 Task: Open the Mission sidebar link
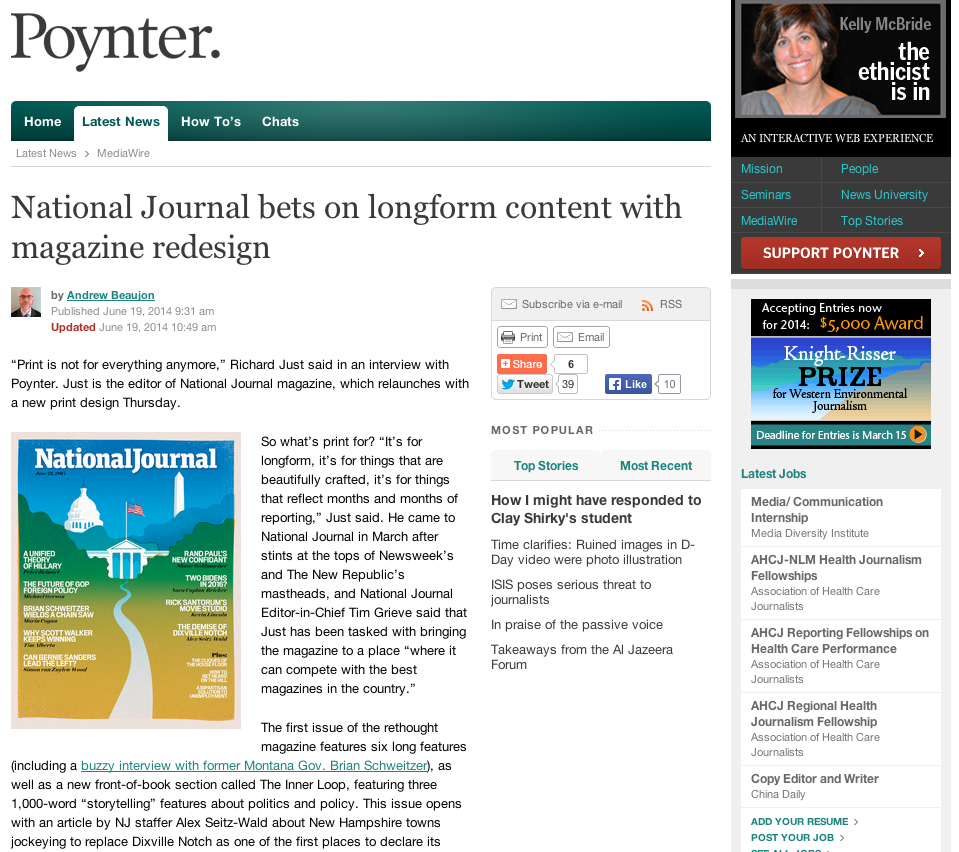pos(761,169)
